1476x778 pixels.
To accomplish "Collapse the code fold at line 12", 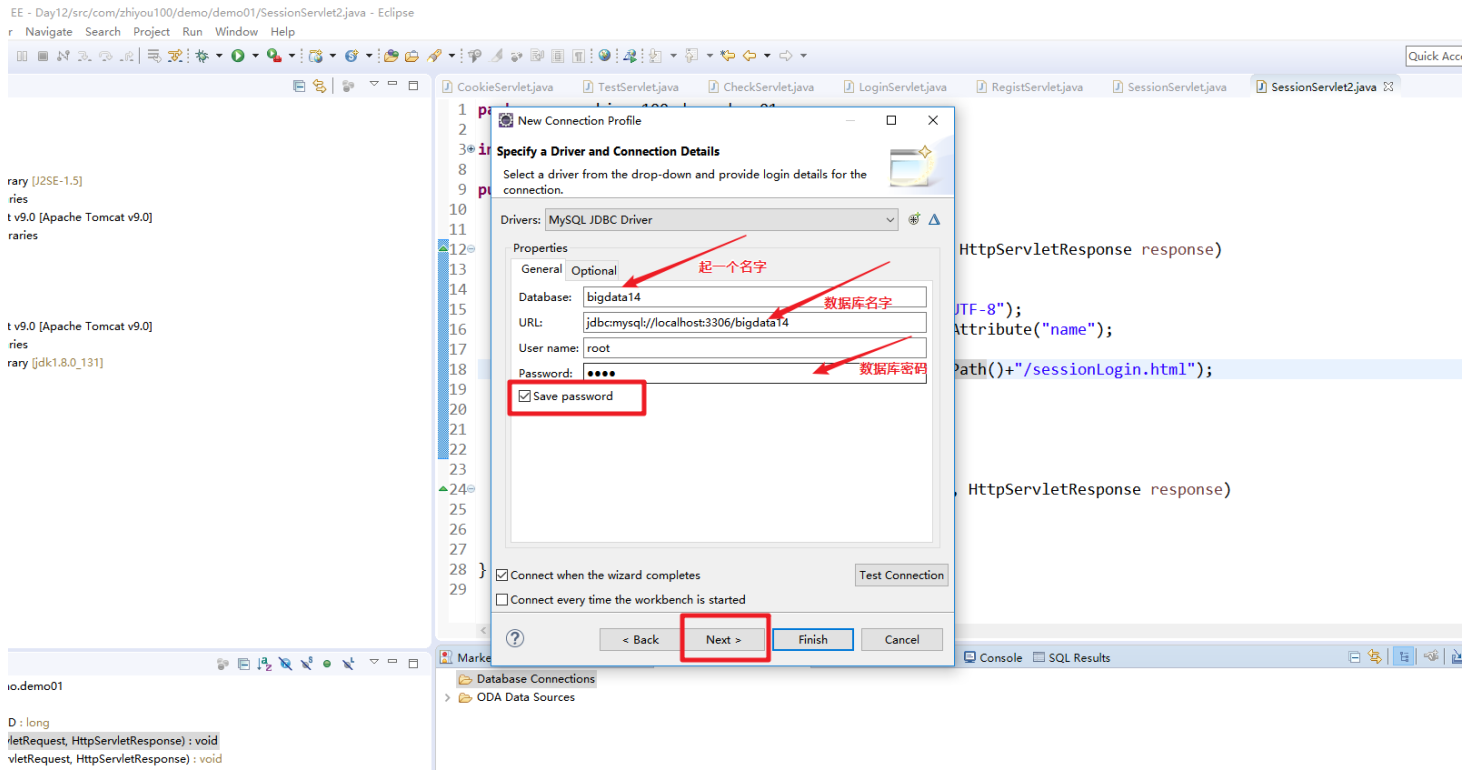I will pos(471,249).
